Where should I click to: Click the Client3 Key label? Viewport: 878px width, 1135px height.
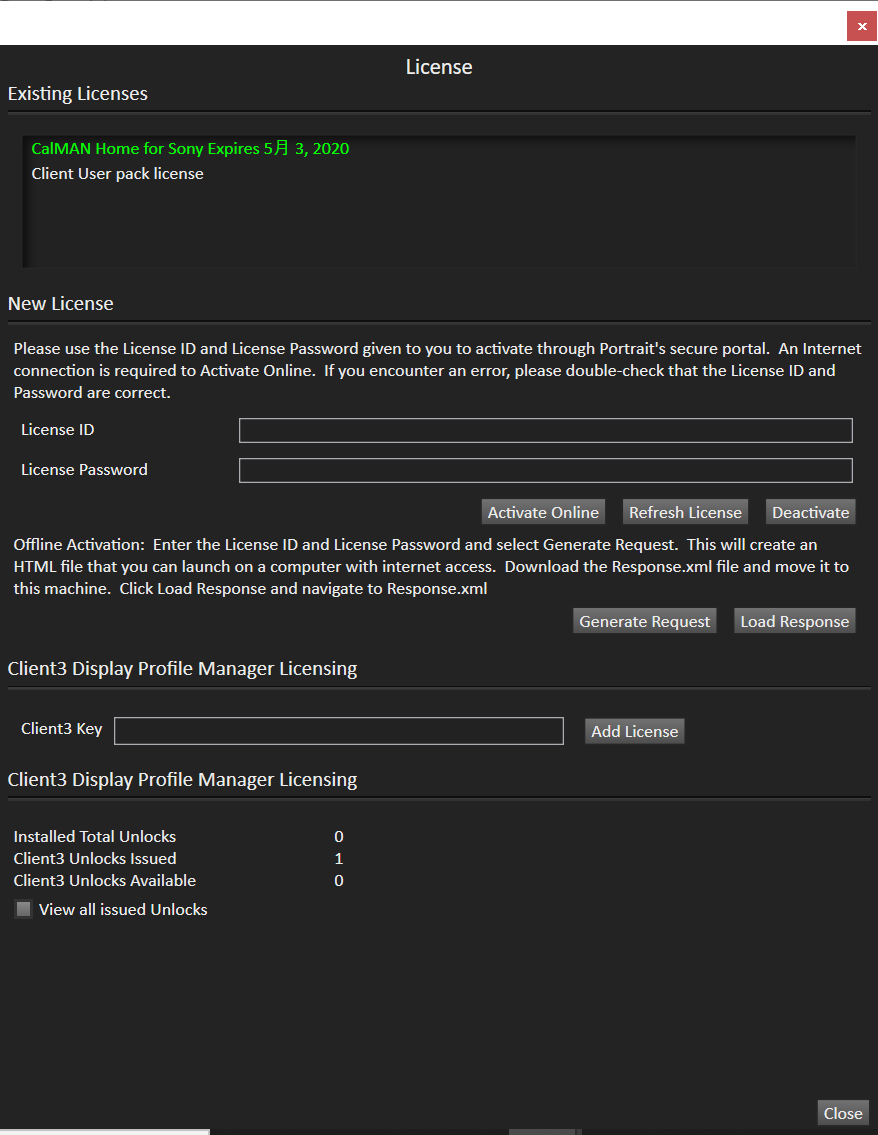[62, 729]
